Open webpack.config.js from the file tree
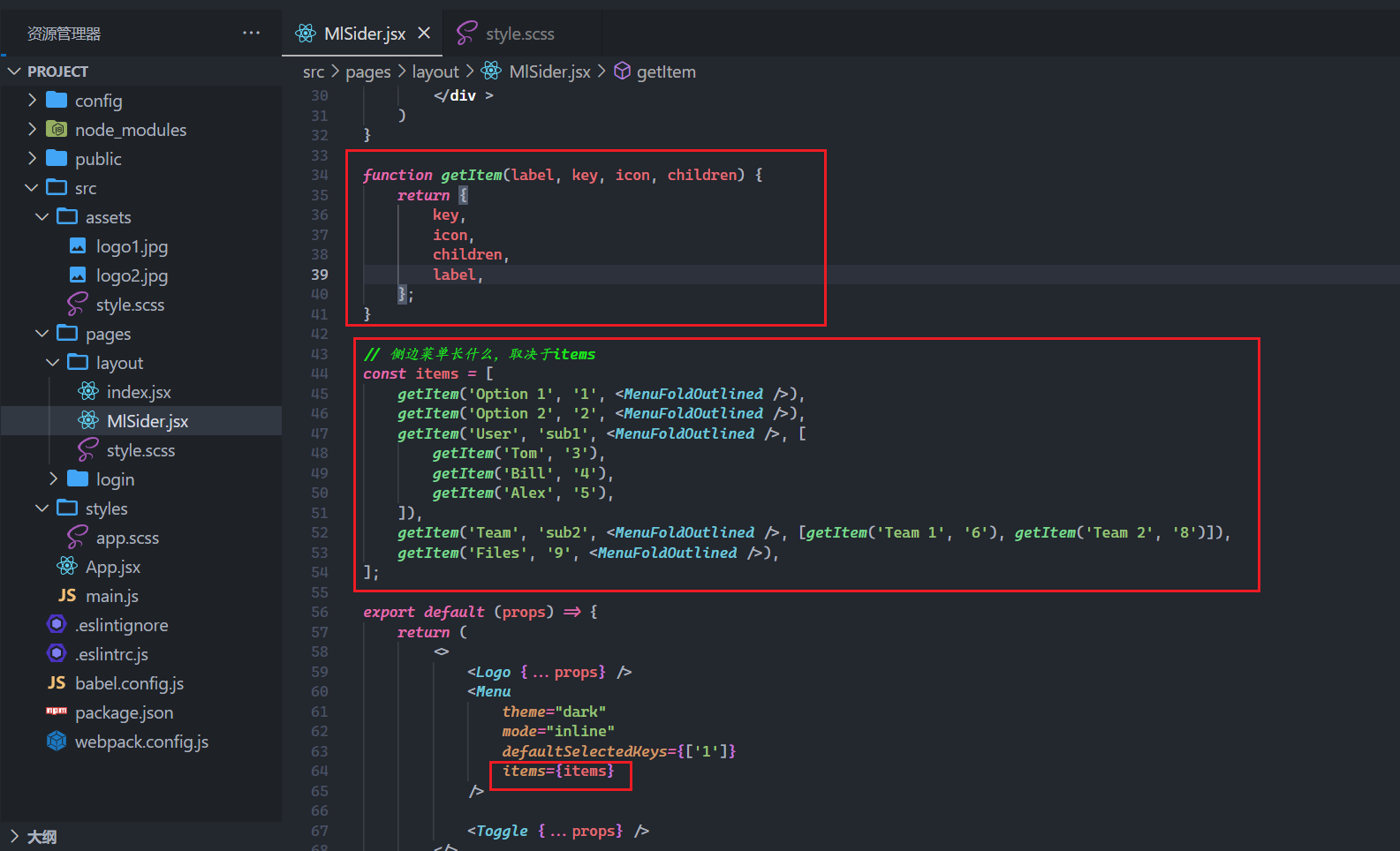 141,742
